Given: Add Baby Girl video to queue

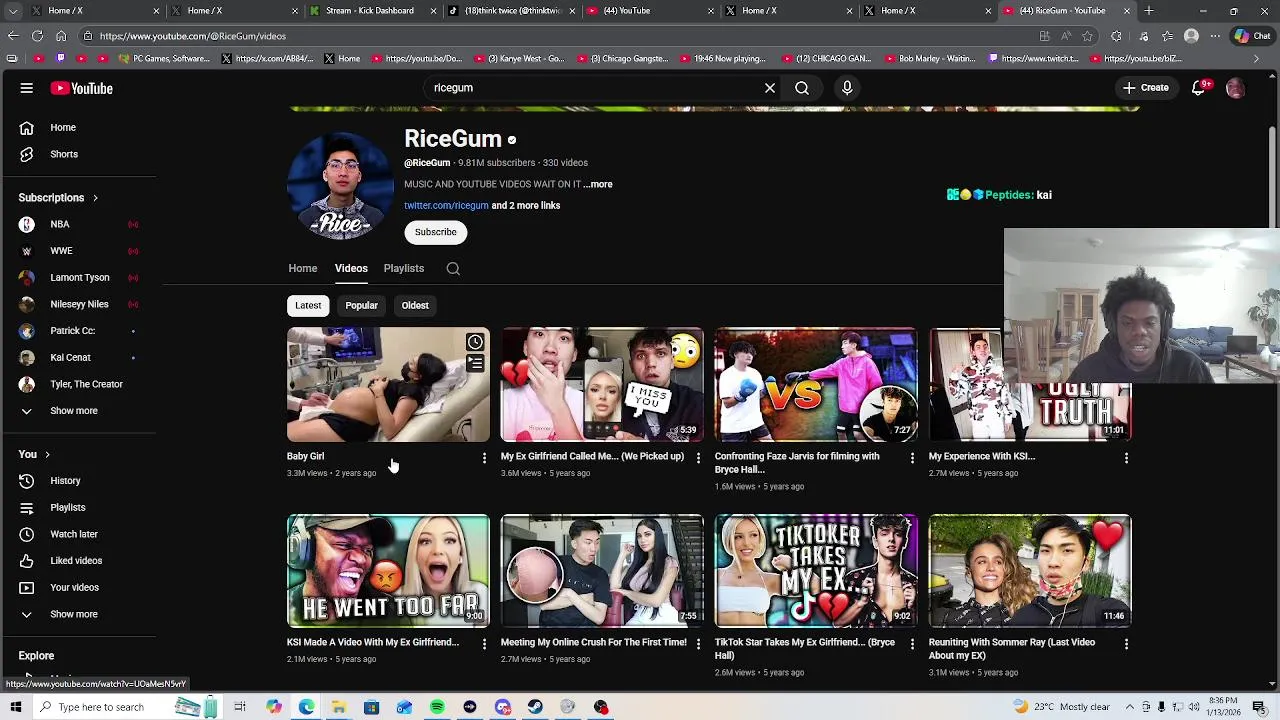Looking at the screenshot, I should 475,364.
